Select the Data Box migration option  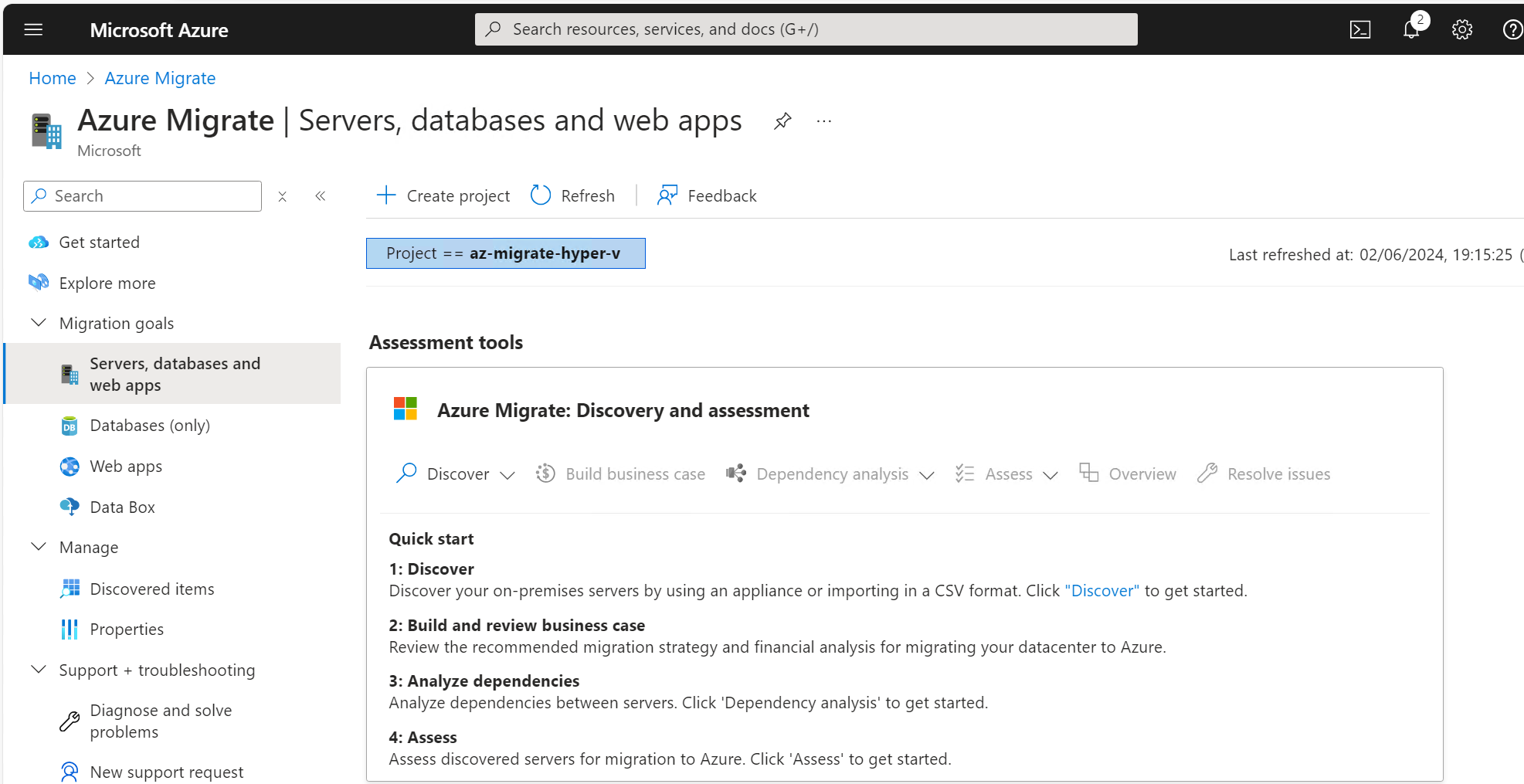coord(124,507)
